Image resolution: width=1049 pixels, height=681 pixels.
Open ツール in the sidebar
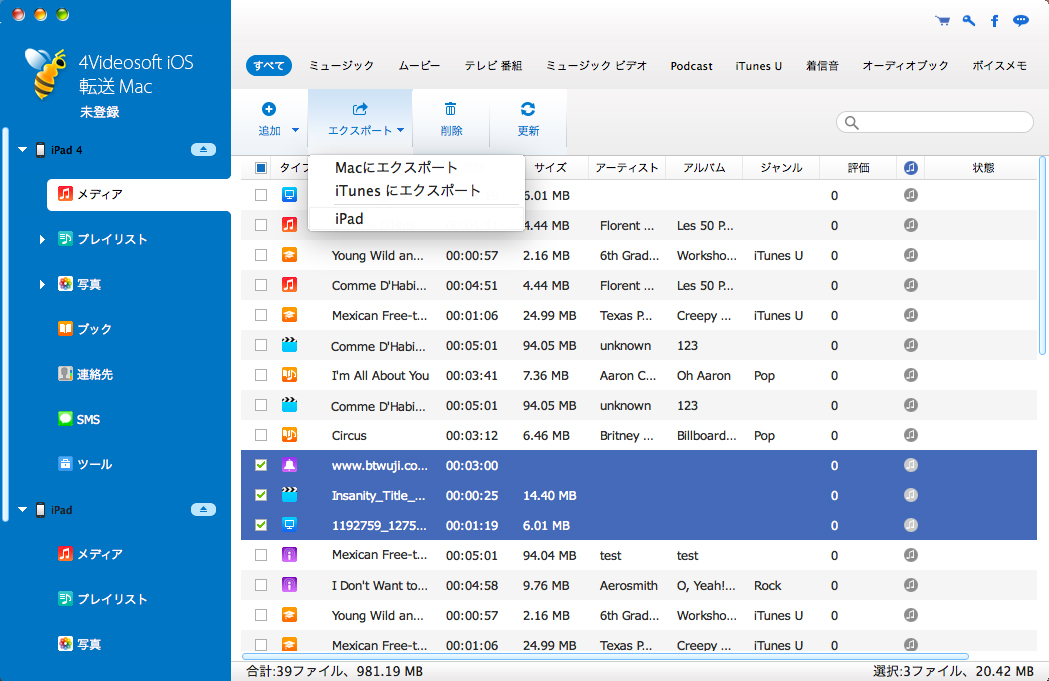pos(94,464)
